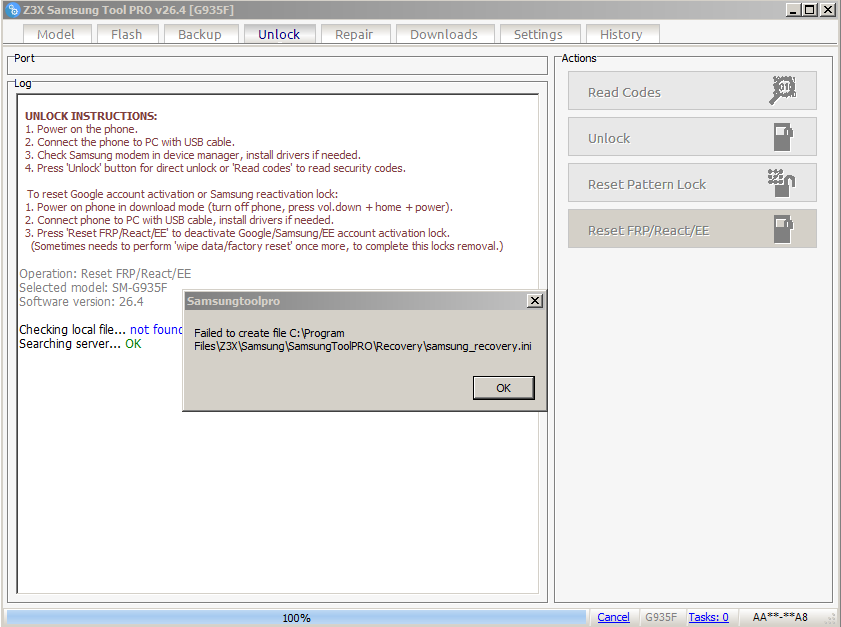The width and height of the screenshot is (841, 627).
Task: Minimize the Z3X Samsung Tool window
Action: (794, 10)
